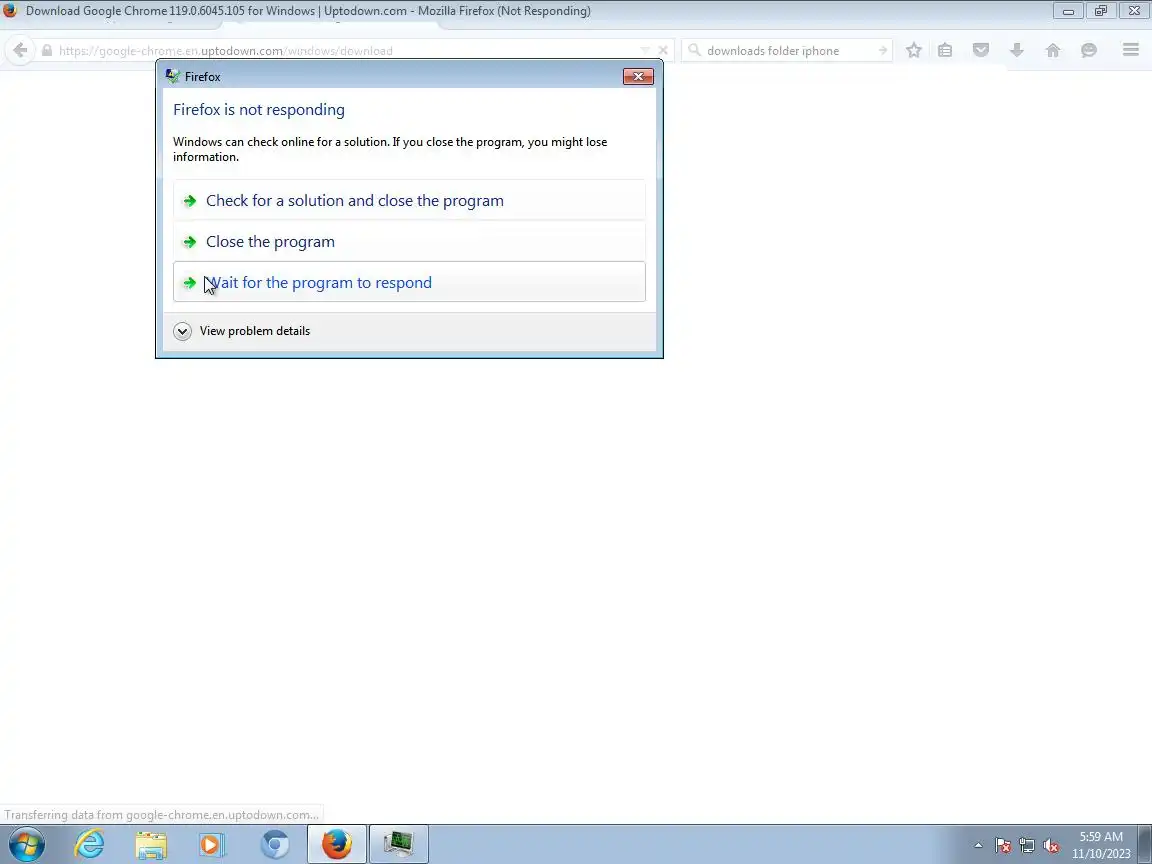
Task: Open Action Center flag icon
Action: click(1003, 846)
